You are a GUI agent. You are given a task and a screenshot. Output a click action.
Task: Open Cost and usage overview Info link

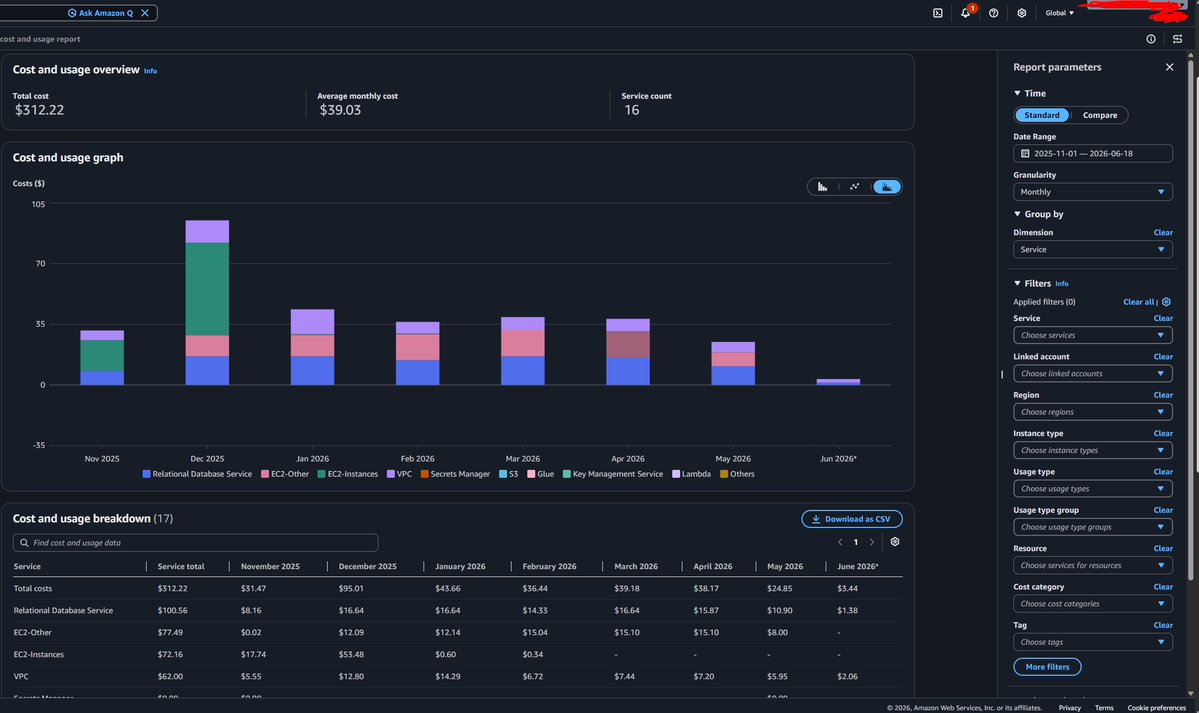pos(151,71)
